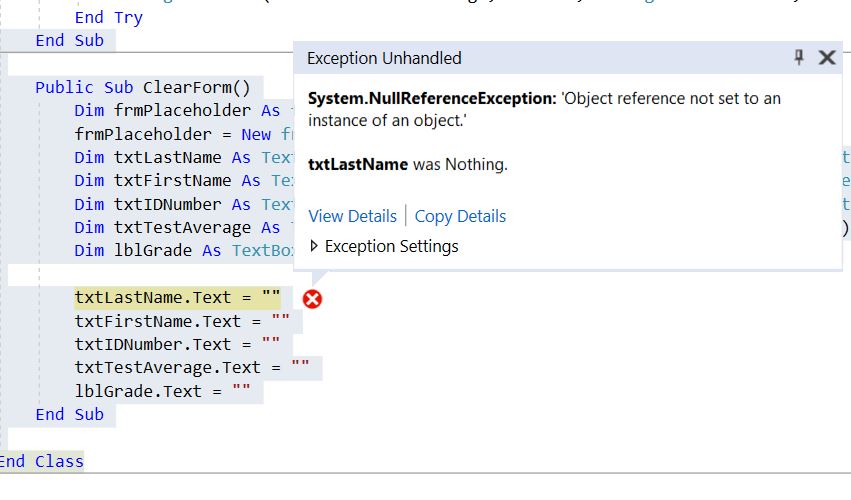The width and height of the screenshot is (851, 500).
Task: Click the 'Exception Unhandled' popup title
Action: click(384, 58)
